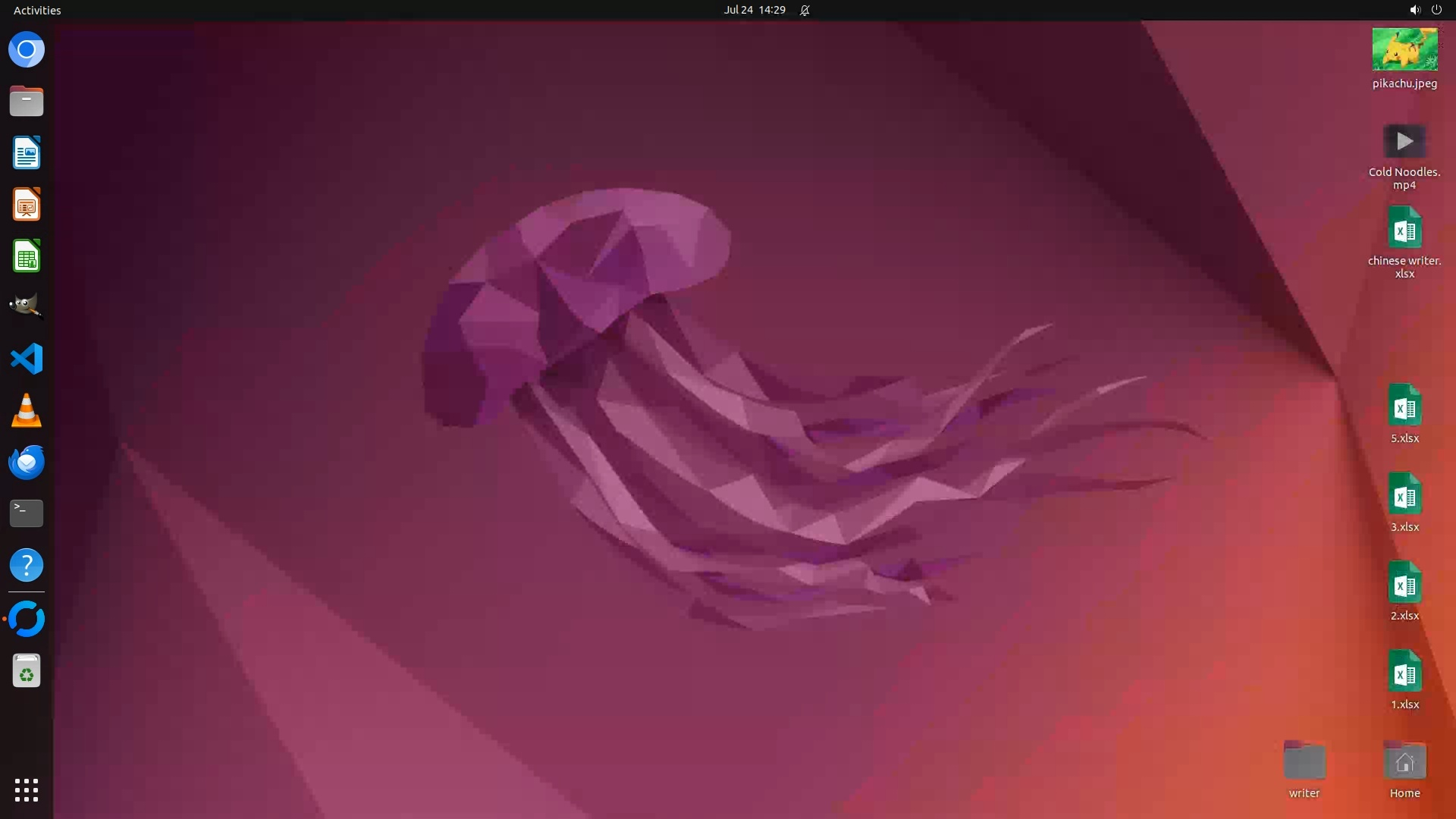Launch the Files manager dock icon
The image size is (1456, 819).
[x=27, y=101]
